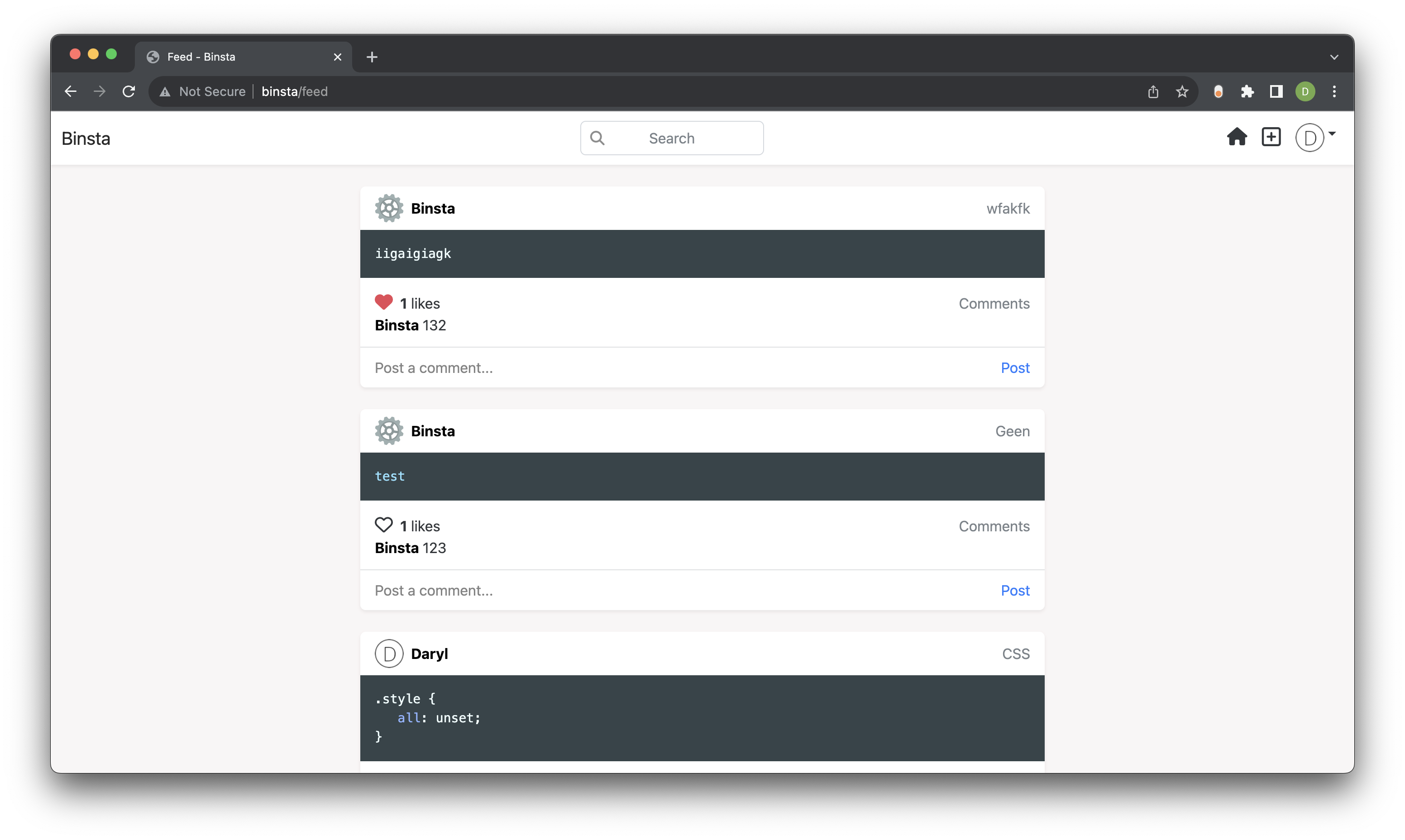1405x840 pixels.
Task: Open the green D Chrome profile
Action: (1305, 91)
